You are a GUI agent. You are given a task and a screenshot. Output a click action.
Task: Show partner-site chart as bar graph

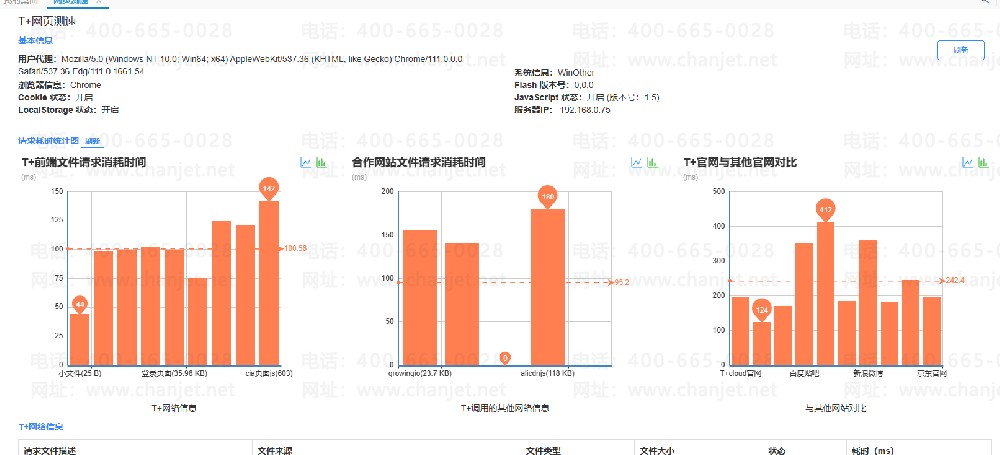(652, 163)
